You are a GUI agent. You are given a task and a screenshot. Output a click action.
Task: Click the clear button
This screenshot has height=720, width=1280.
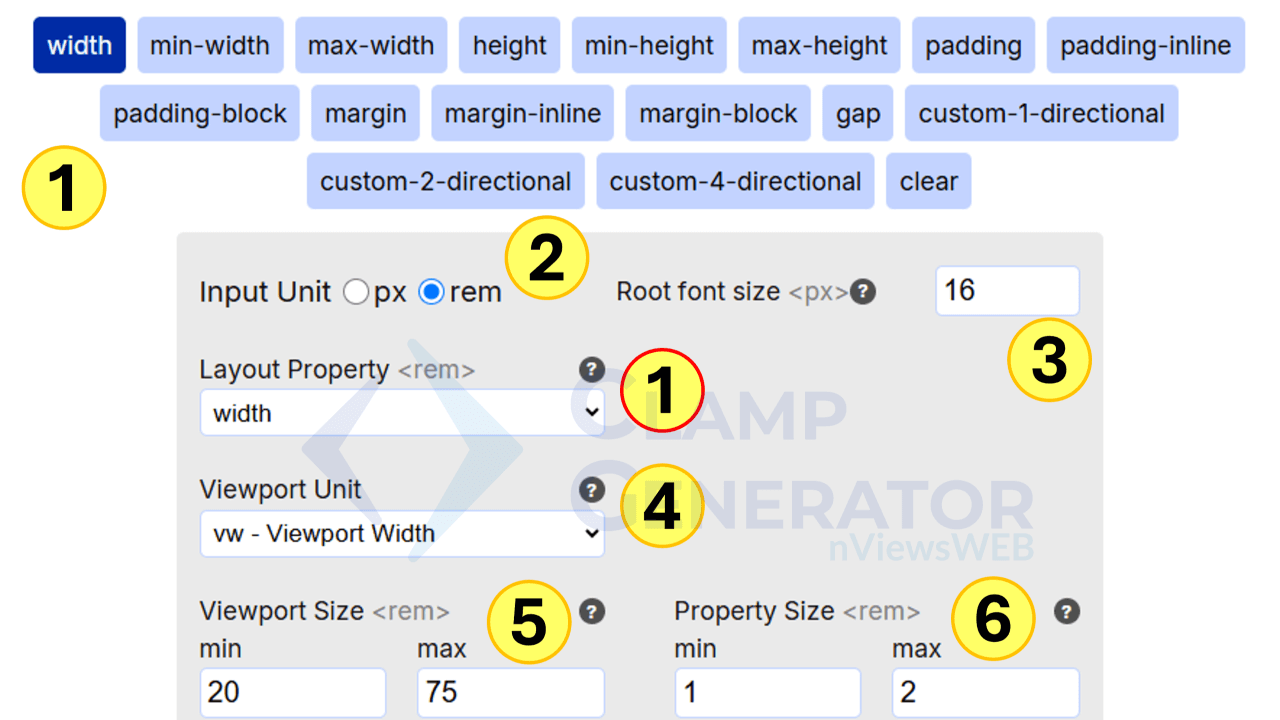[928, 181]
